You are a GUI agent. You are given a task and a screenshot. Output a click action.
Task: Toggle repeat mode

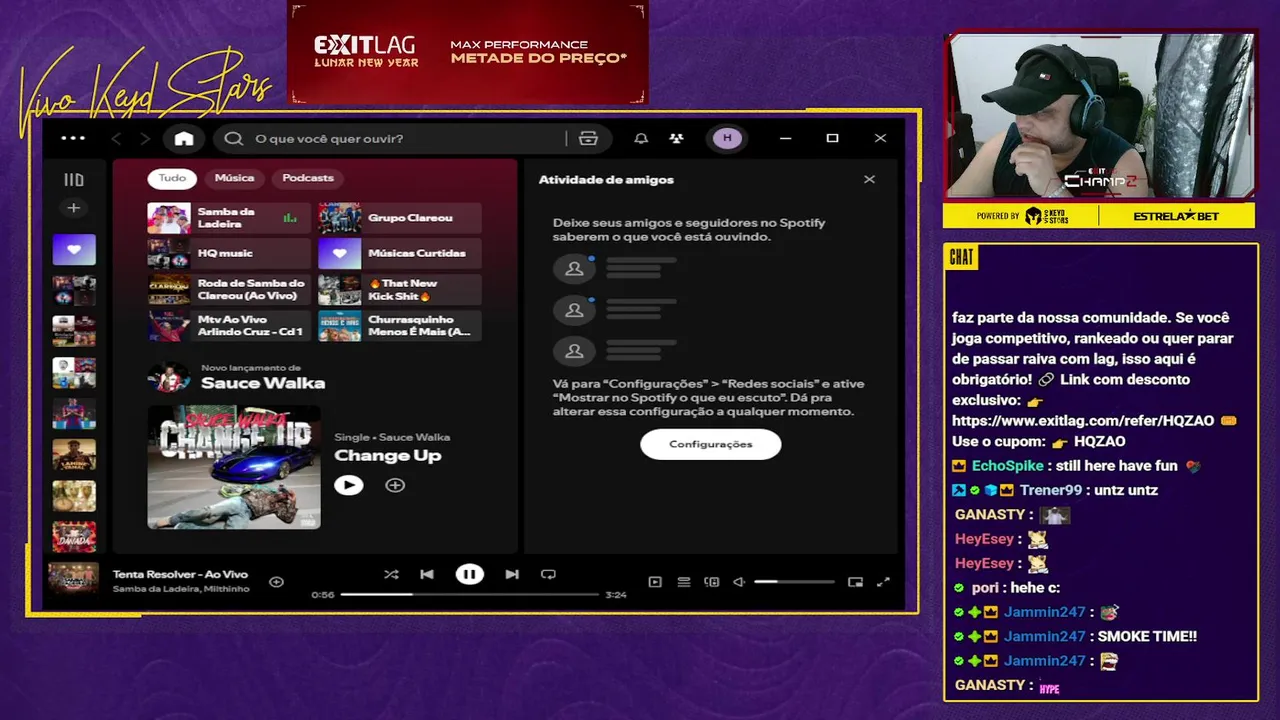point(548,574)
